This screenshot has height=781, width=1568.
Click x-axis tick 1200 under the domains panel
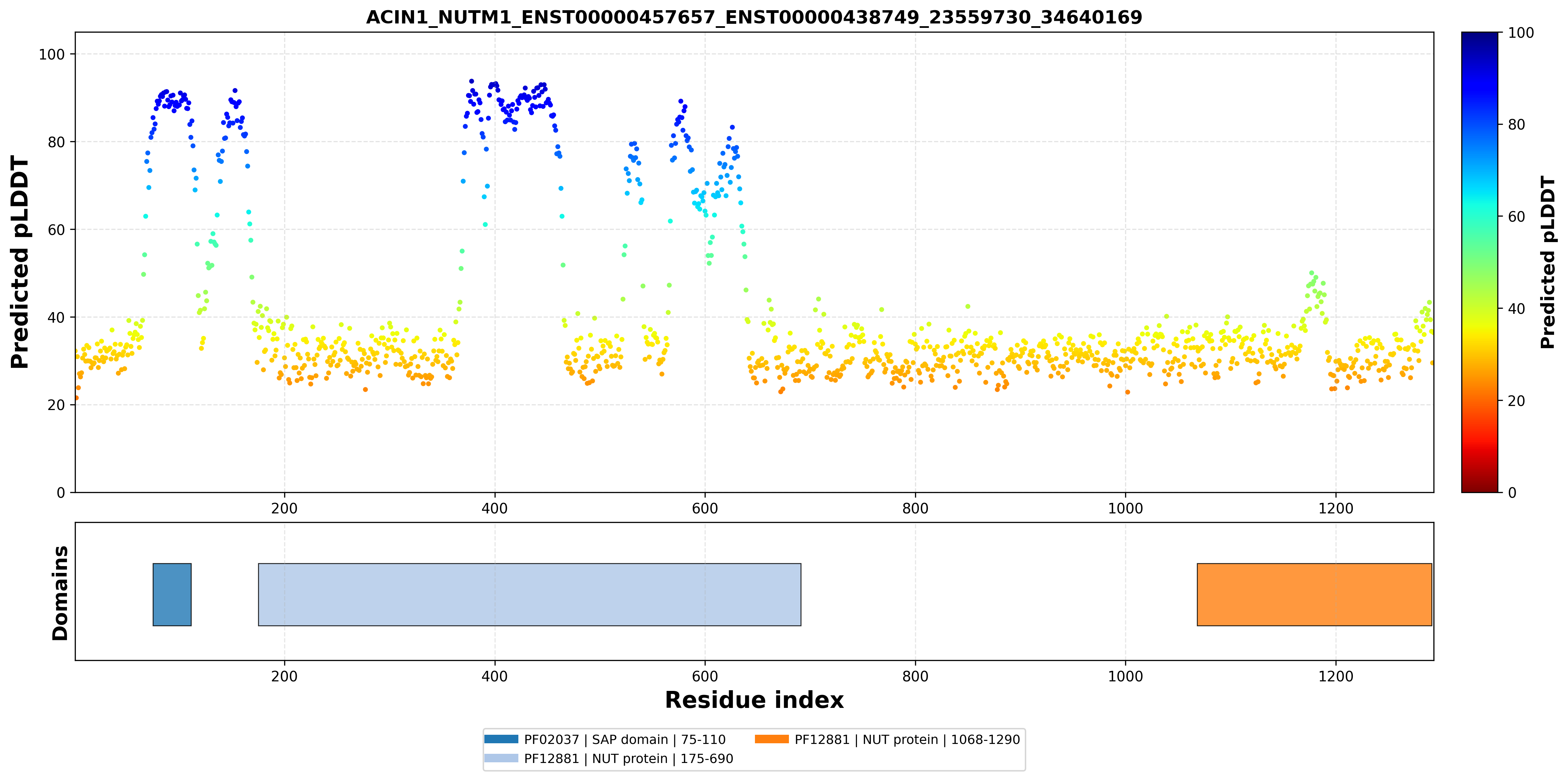point(1336,676)
